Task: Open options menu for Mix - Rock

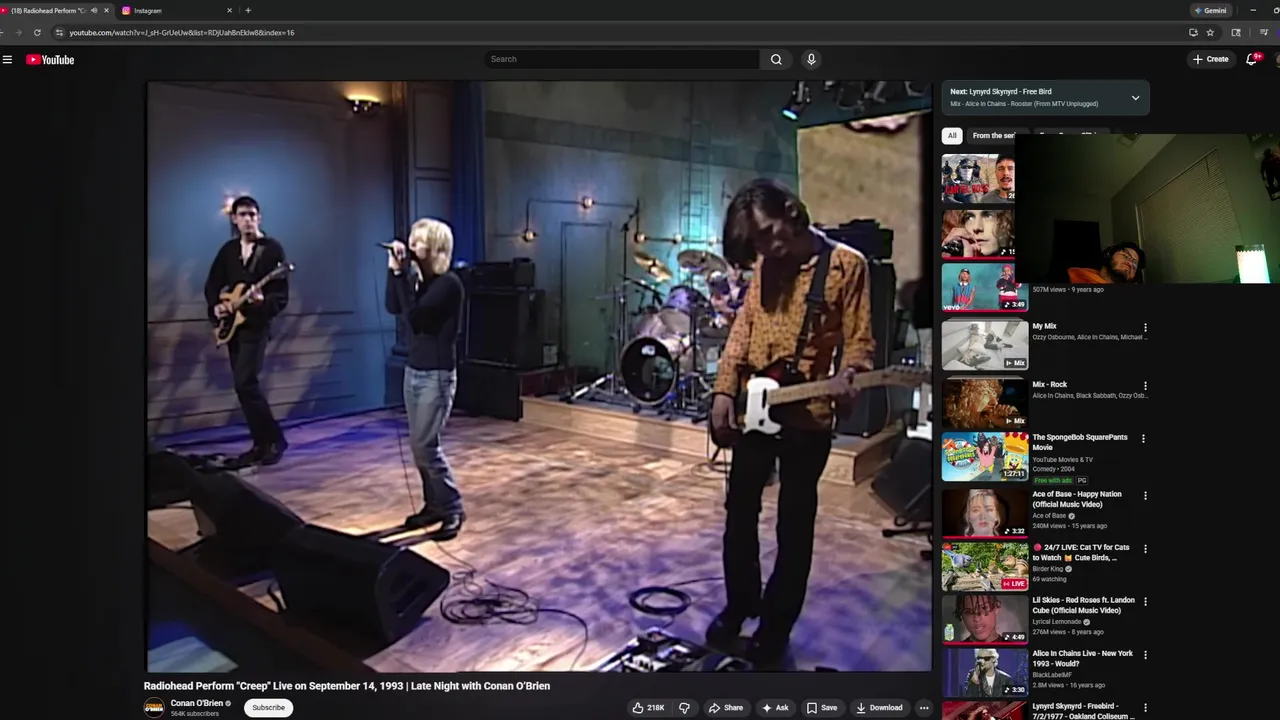Action: click(x=1145, y=385)
